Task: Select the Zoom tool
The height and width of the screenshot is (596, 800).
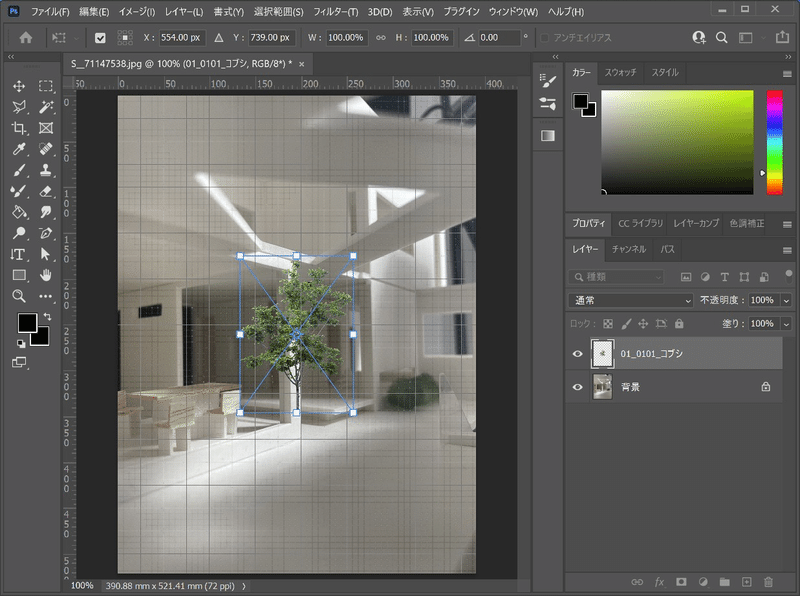Action: point(19,296)
